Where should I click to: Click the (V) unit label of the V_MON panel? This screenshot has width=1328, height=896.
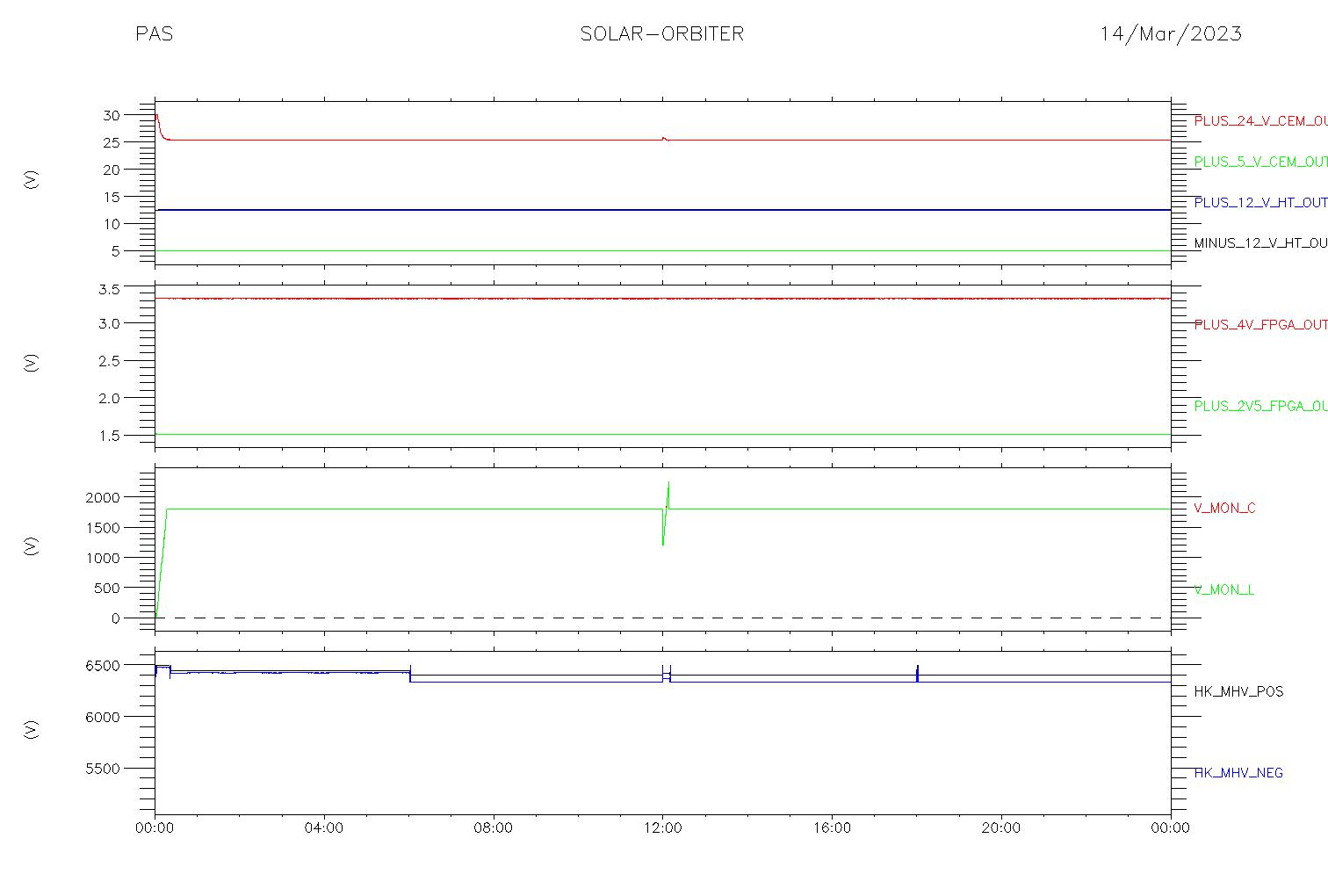(31, 546)
